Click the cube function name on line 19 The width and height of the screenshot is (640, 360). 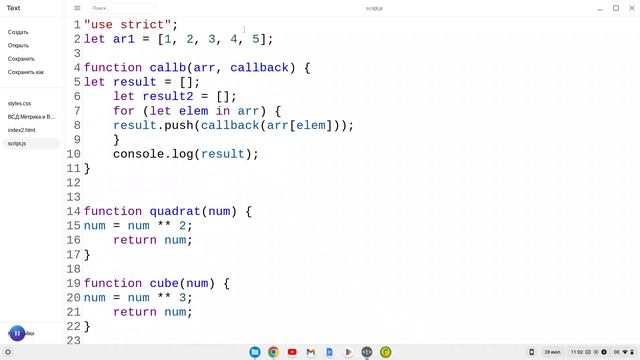pos(164,283)
